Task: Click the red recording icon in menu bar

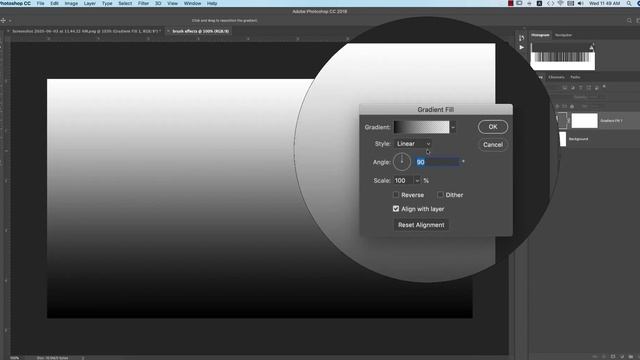Action: 511,3
